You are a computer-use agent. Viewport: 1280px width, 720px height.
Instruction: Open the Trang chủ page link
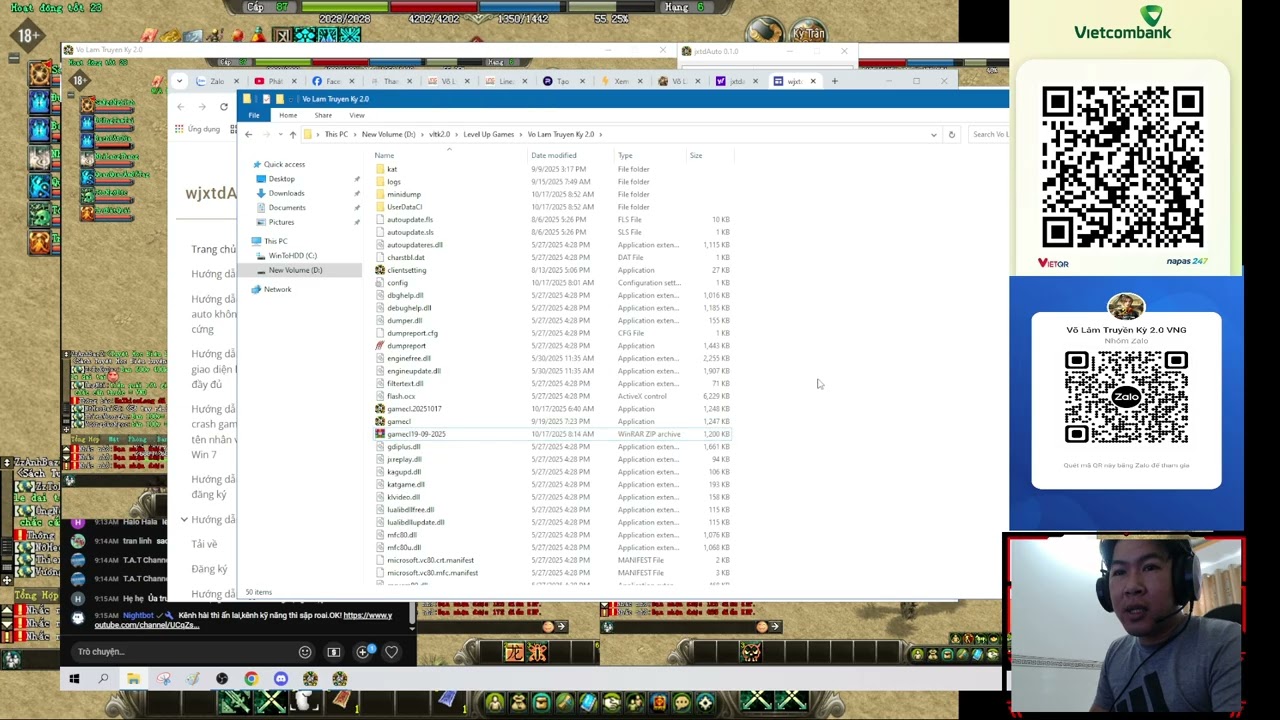click(214, 249)
